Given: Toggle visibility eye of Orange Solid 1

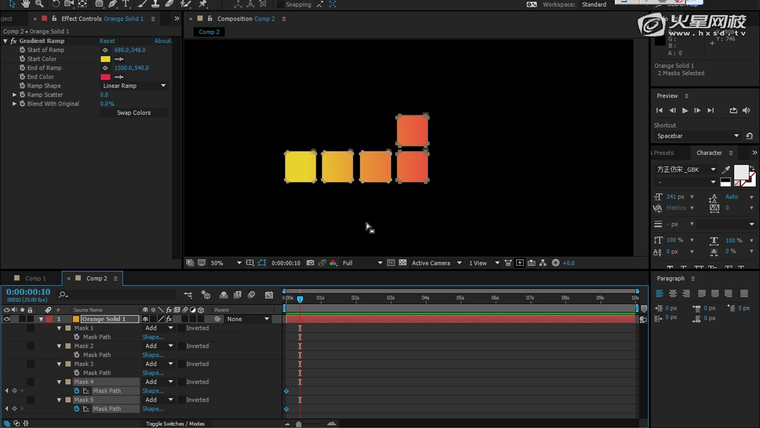Looking at the screenshot, I should [7, 319].
